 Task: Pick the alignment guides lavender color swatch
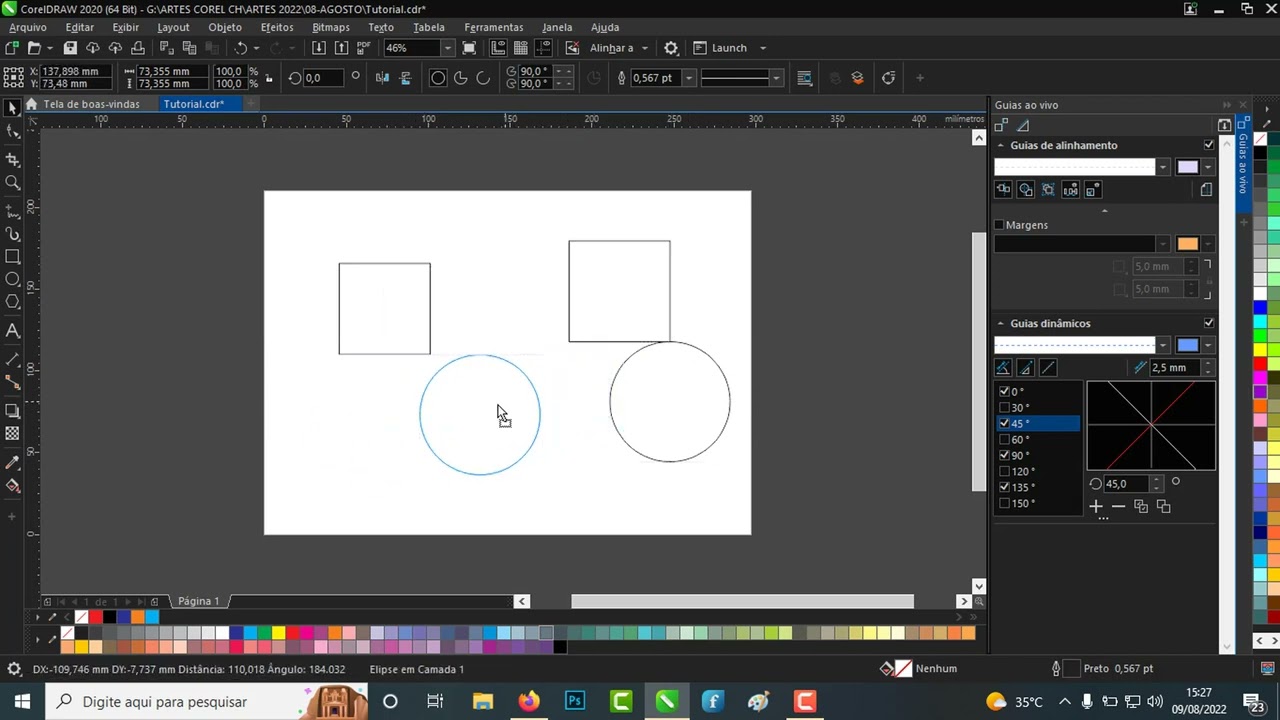pyautogui.click(x=1187, y=167)
